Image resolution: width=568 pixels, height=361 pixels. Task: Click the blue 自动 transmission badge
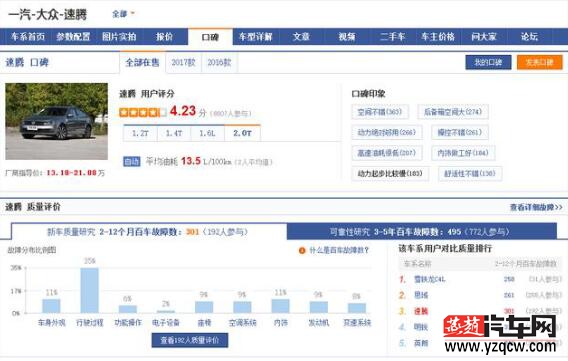tap(131, 161)
